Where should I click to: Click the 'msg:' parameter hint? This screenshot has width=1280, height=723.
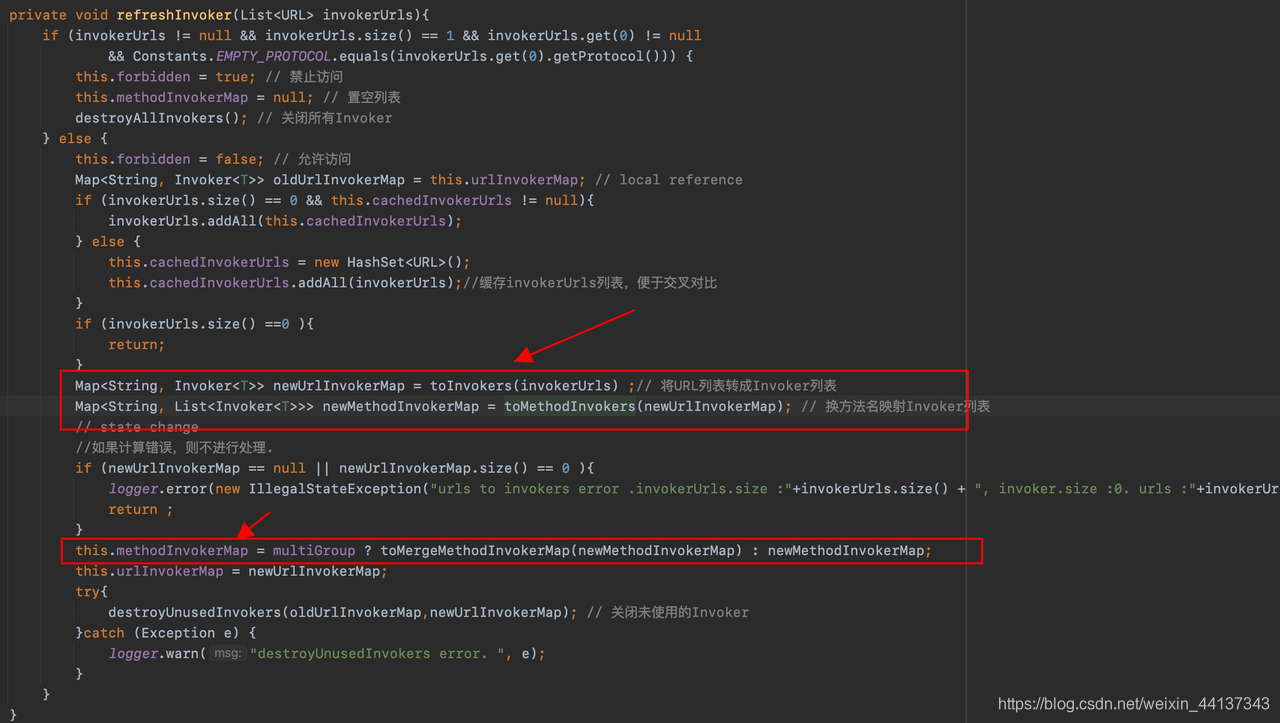(229, 653)
